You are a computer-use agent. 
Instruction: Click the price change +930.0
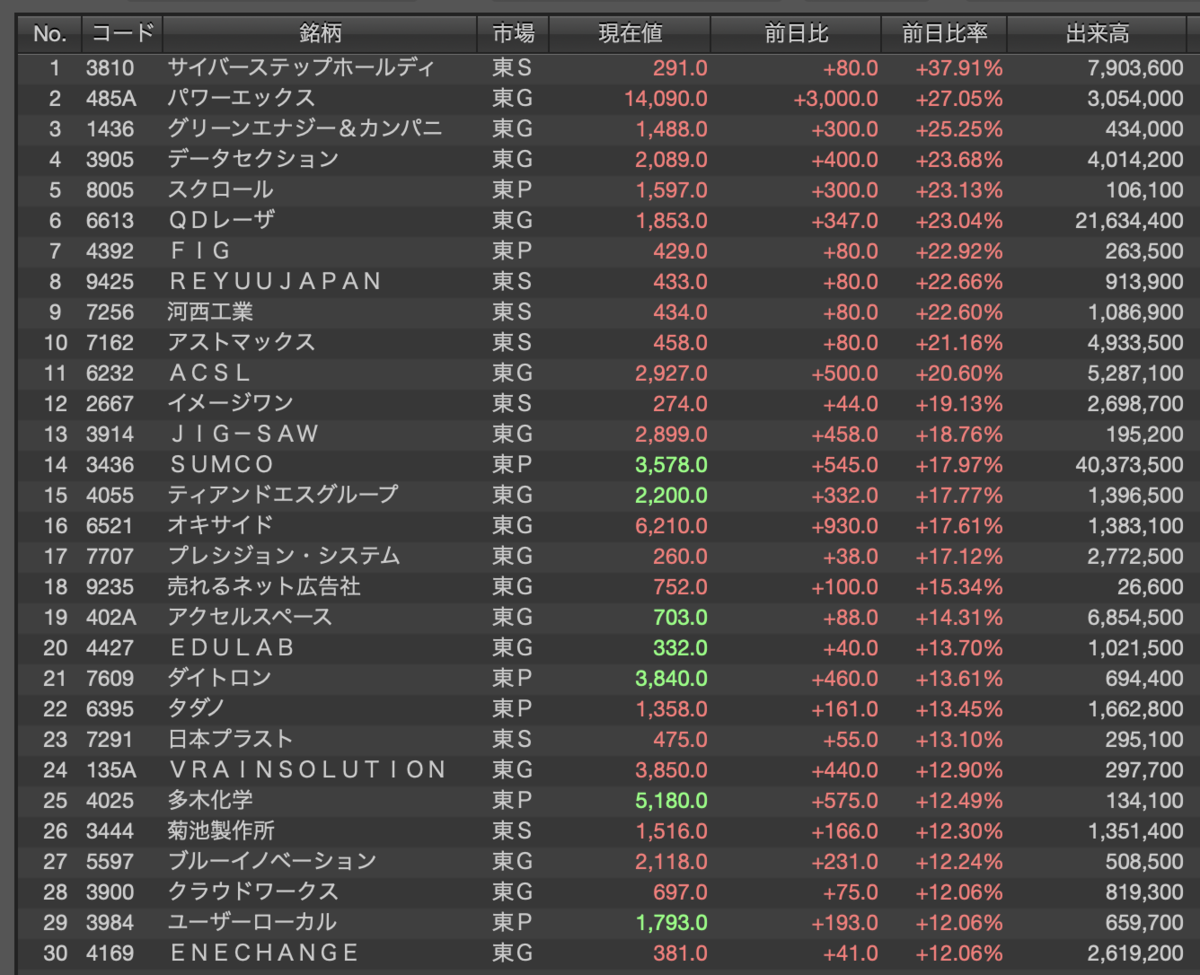coord(844,525)
